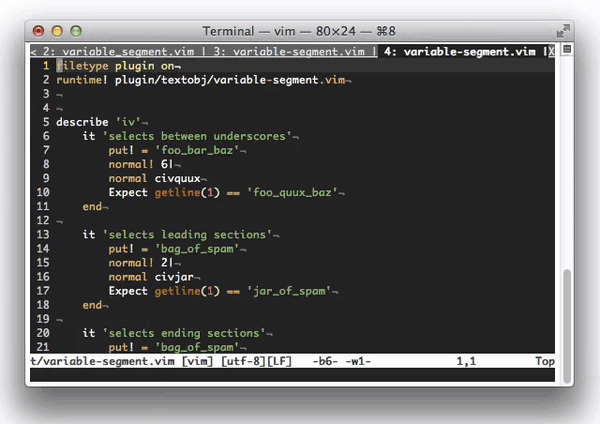Switch to vim tab 2: variable_segment.vim
Viewport: 600px width, 424px height.
(x=118, y=51)
